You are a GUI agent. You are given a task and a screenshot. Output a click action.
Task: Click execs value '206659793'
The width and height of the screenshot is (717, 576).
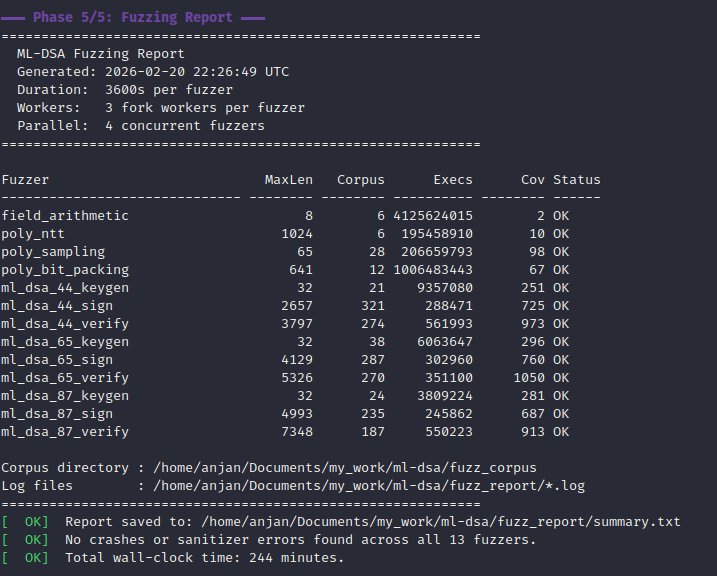click(x=437, y=252)
